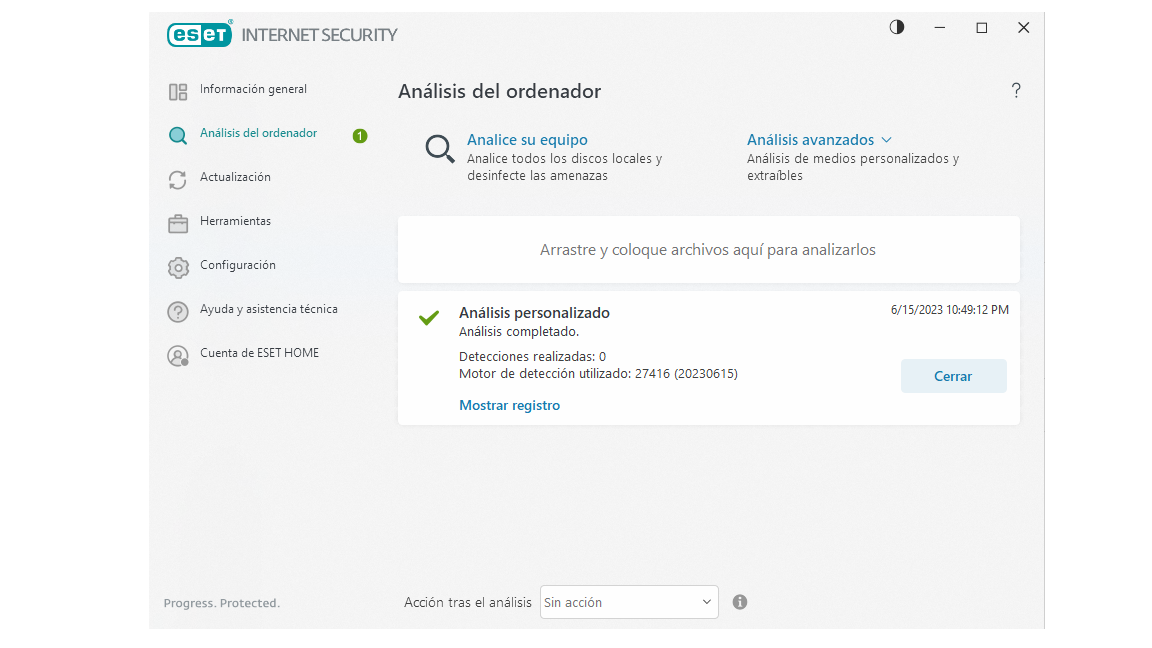Click the Detecciones realizadas: 0 text
Screen dimensions: 1152x648
pyautogui.click(x=533, y=357)
